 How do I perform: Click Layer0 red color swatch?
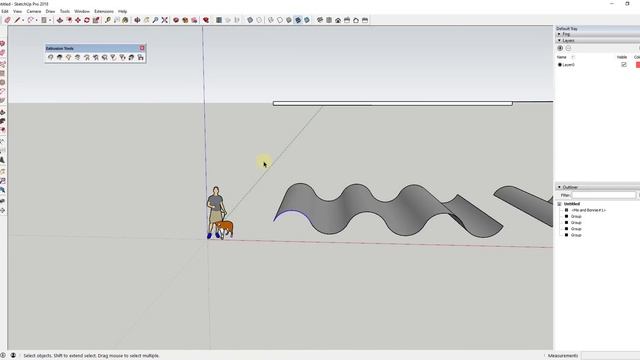tap(638, 64)
